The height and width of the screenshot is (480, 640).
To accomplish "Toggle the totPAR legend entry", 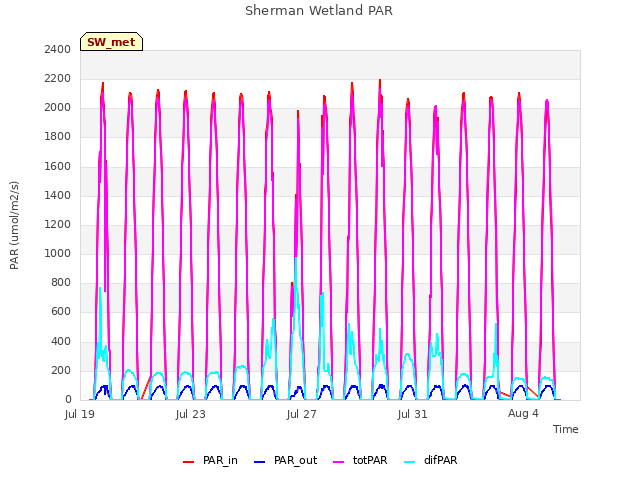I will click(360, 461).
